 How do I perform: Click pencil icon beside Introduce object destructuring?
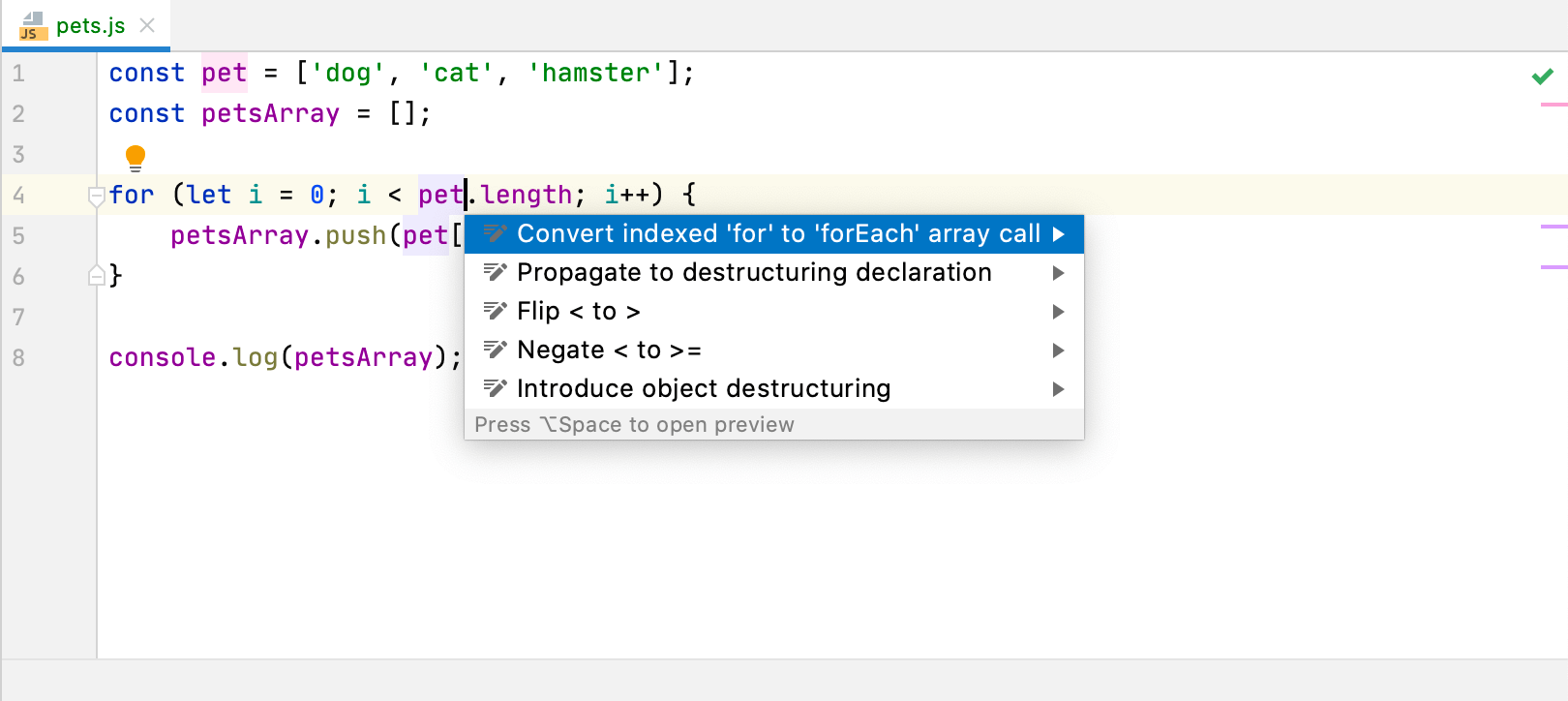point(495,388)
